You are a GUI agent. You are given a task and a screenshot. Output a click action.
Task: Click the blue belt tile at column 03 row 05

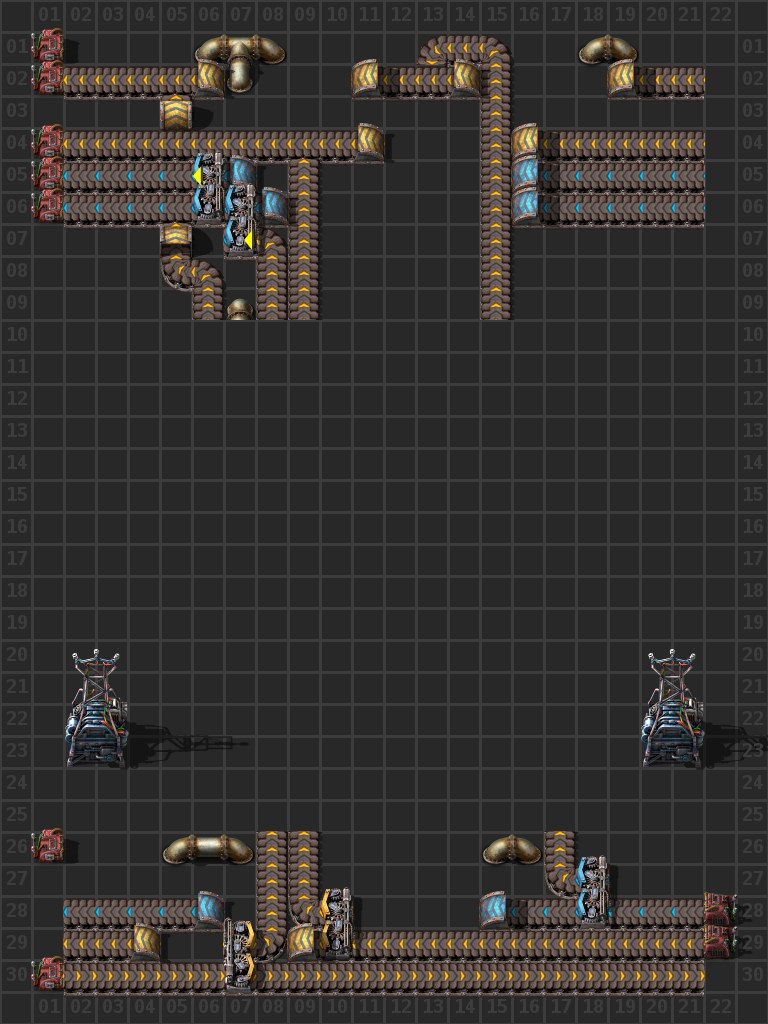[112, 174]
